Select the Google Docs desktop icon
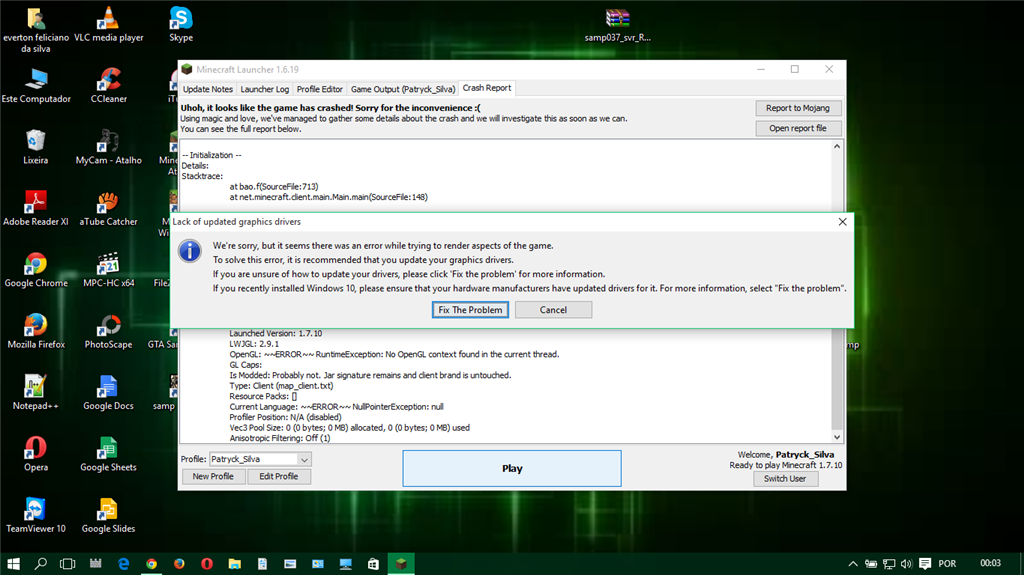 tap(108, 393)
